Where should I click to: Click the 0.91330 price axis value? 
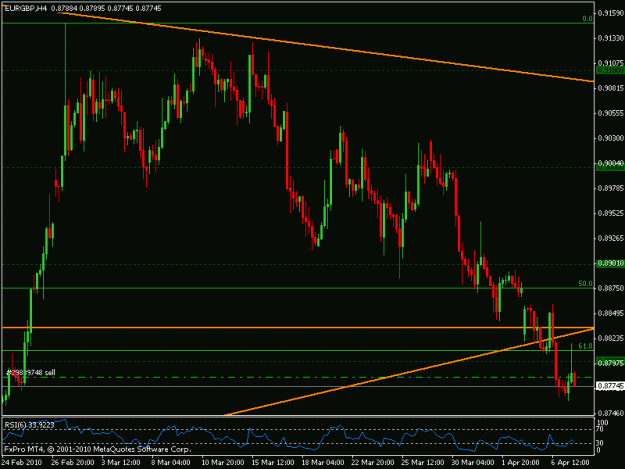tap(611, 38)
